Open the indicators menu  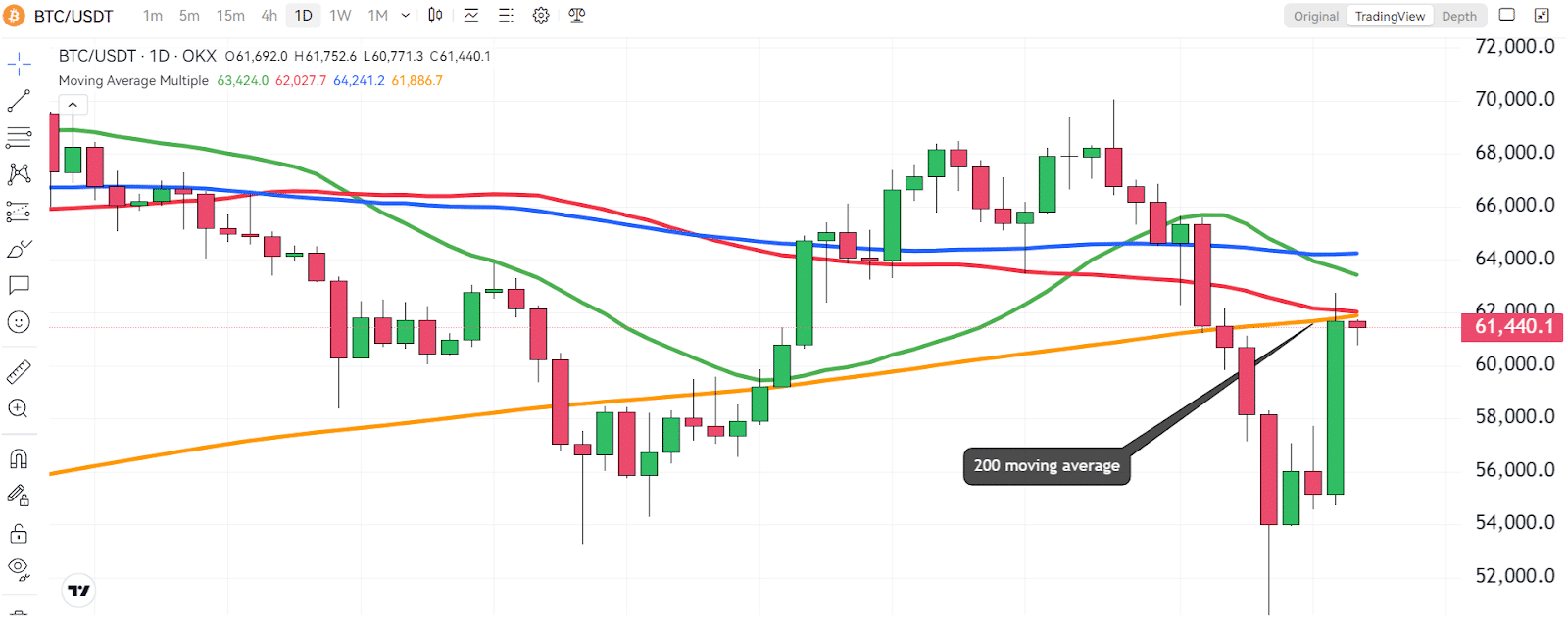pyautogui.click(x=471, y=15)
